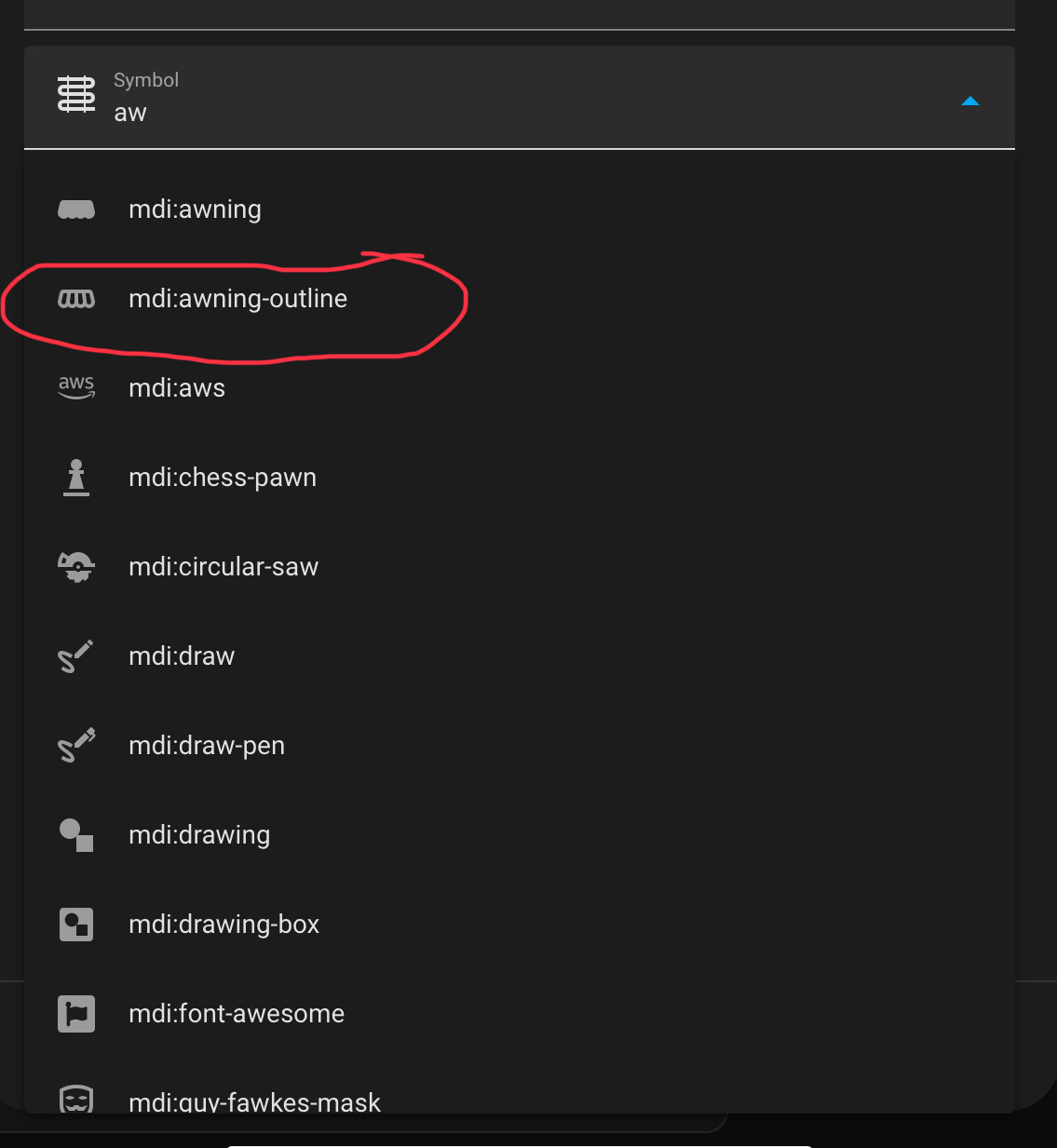Screen dimensions: 1057x1148
Task: Select the mdi:drawing option
Action: [x=199, y=835]
